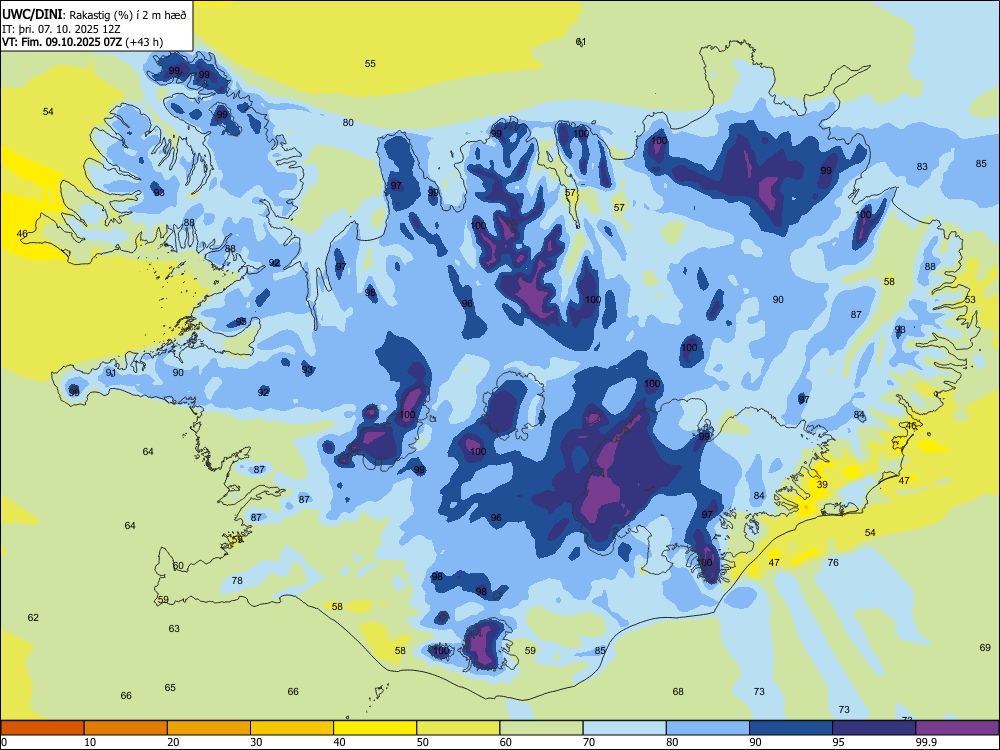Select the pale blue 70–80 legend swatch
The image size is (1000, 750).
(x=624, y=728)
